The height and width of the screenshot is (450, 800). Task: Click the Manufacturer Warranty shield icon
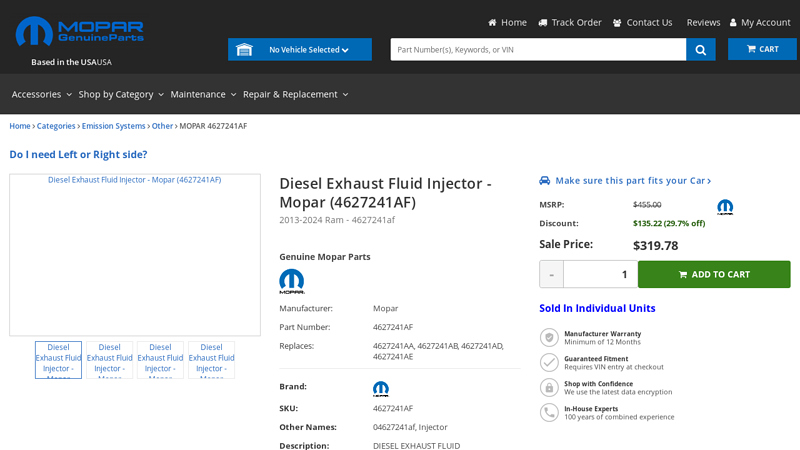pyautogui.click(x=549, y=337)
